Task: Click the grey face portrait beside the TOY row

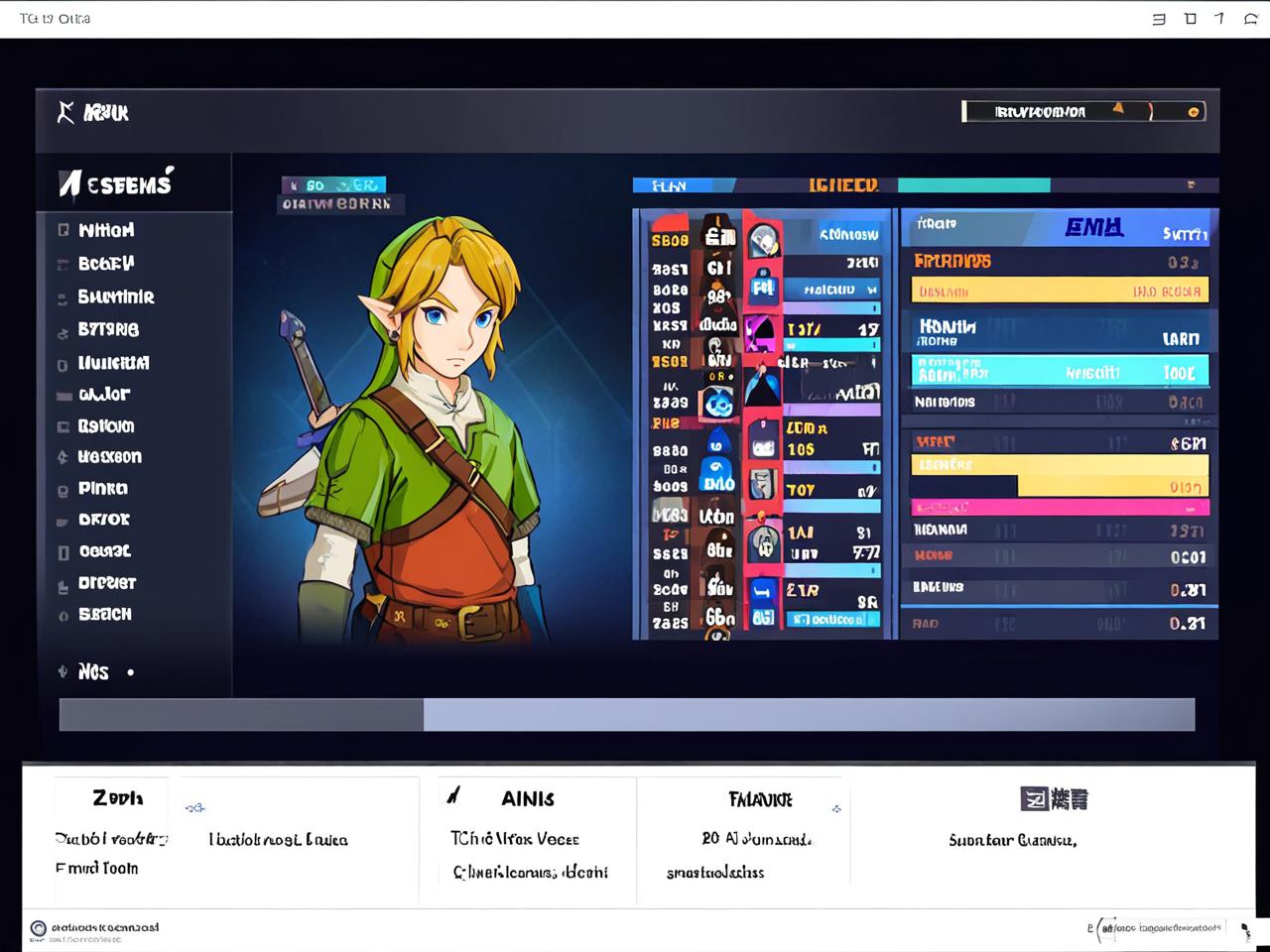Action: coord(762,485)
